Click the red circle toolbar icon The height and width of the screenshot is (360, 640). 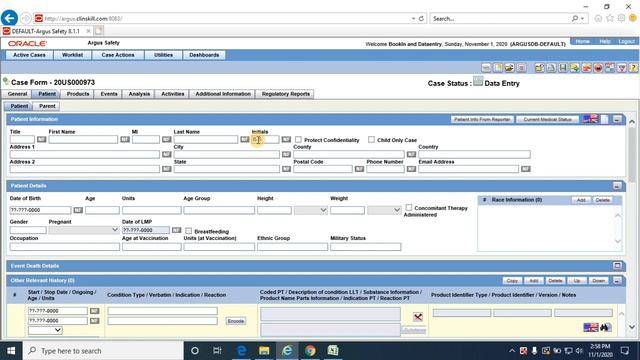[598, 68]
